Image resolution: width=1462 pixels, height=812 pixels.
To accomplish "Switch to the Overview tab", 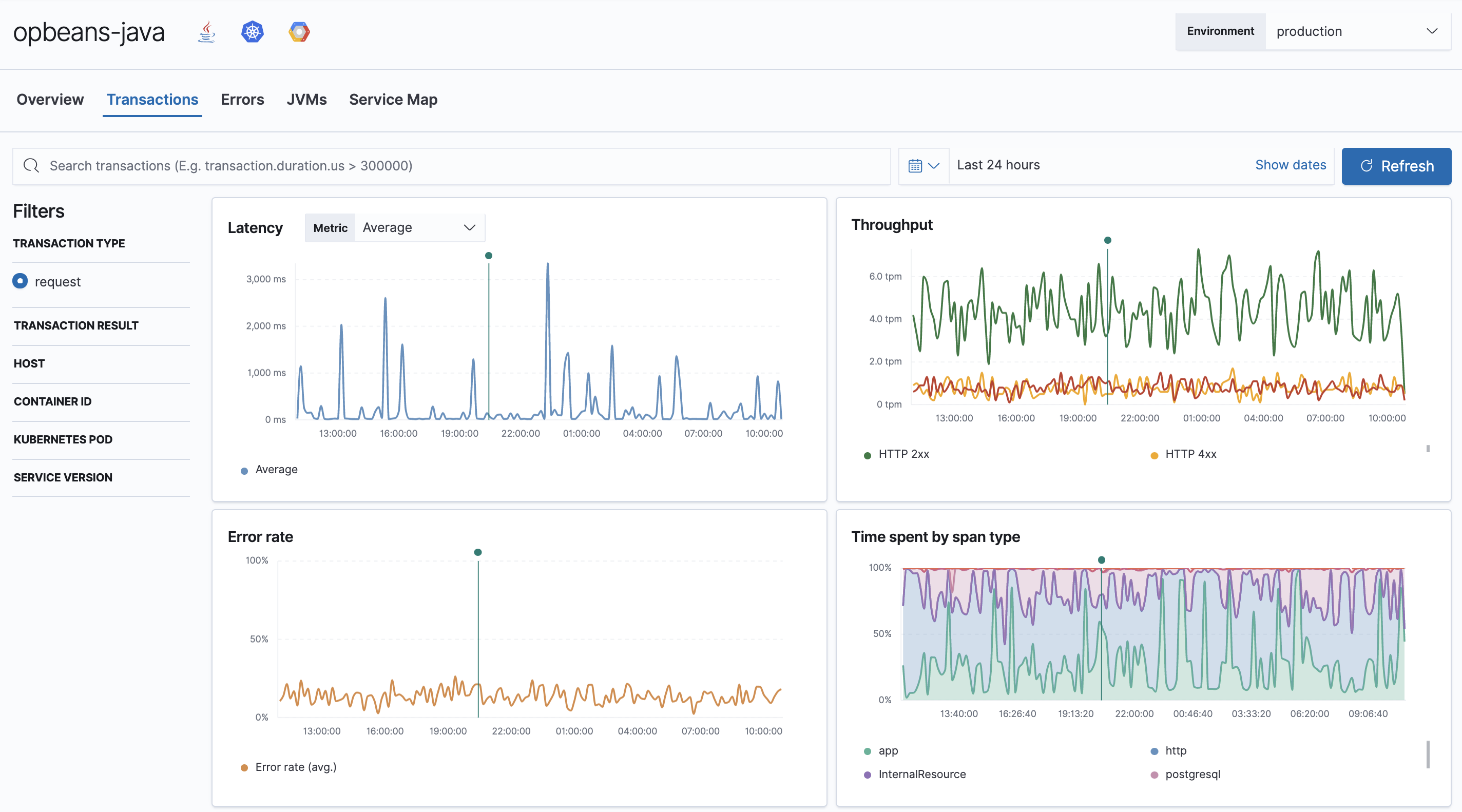I will [49, 99].
